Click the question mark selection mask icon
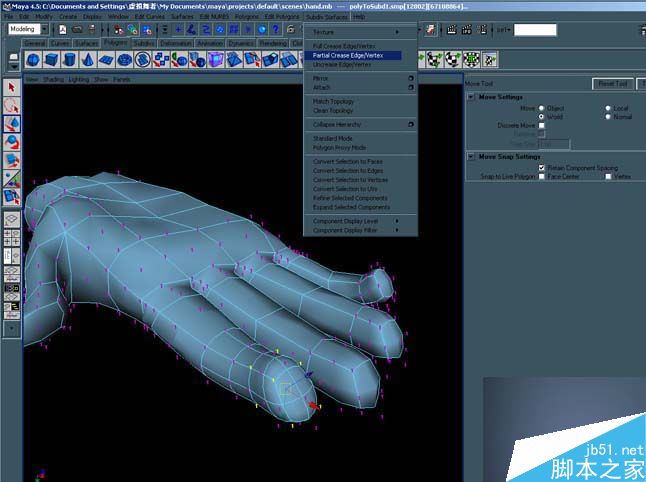 click(x=276, y=29)
